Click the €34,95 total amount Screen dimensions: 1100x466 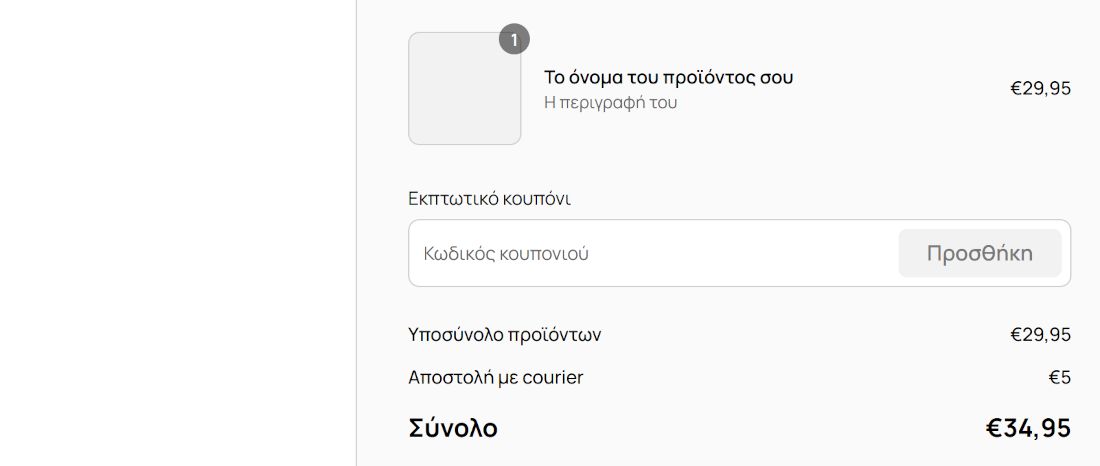pos(1028,428)
